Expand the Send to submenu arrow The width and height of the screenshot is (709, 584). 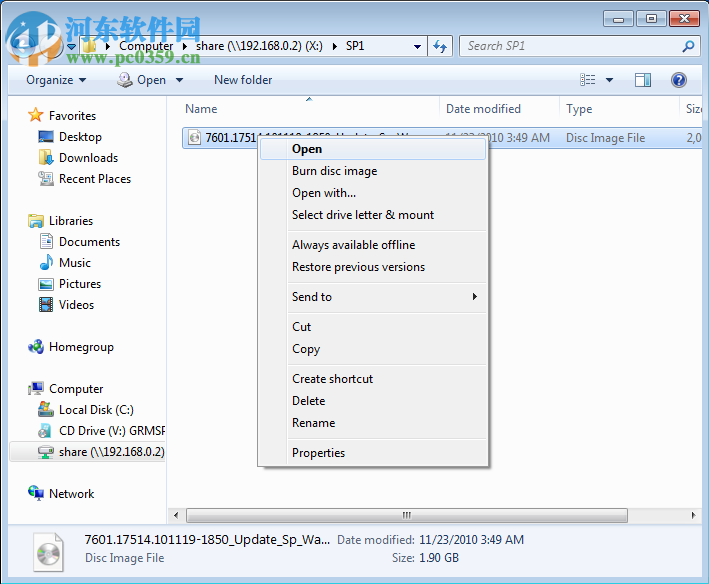point(474,297)
